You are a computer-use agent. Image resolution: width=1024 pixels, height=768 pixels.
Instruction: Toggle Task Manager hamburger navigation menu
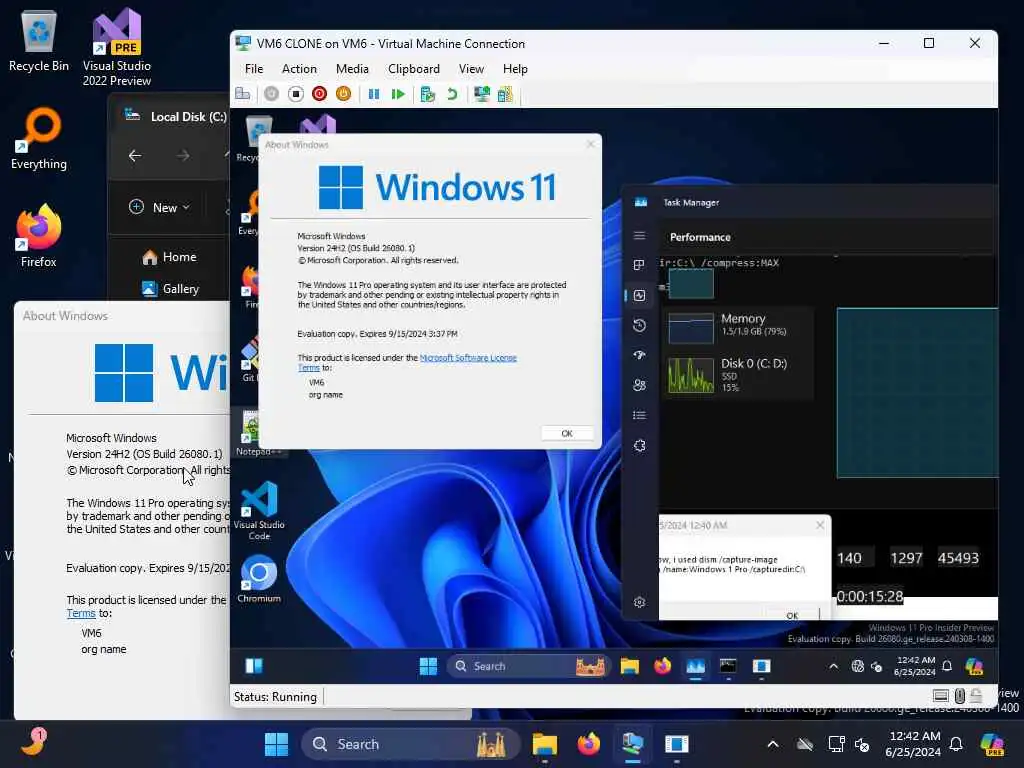coord(639,235)
